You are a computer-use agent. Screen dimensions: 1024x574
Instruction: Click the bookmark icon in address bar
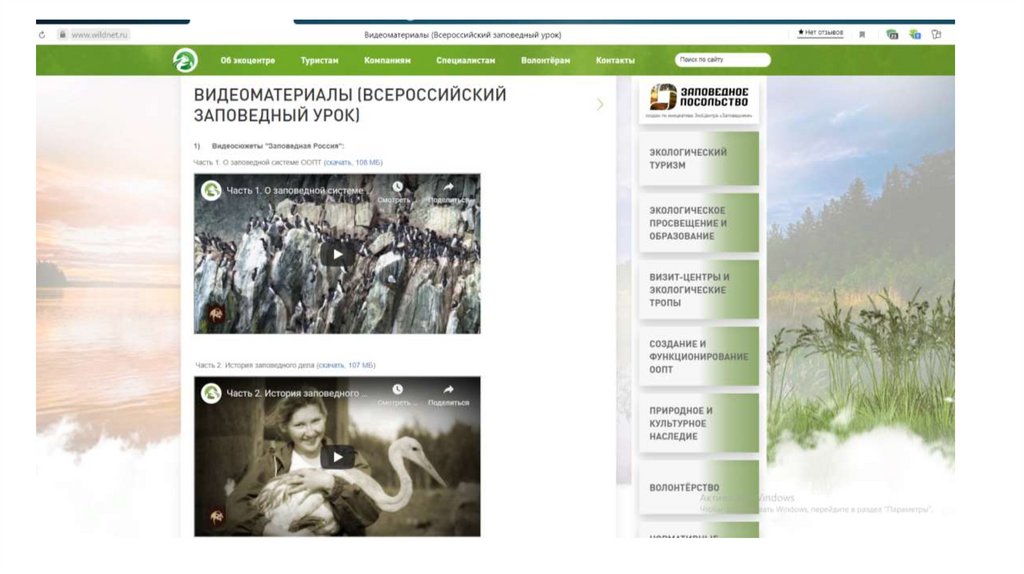click(x=862, y=35)
